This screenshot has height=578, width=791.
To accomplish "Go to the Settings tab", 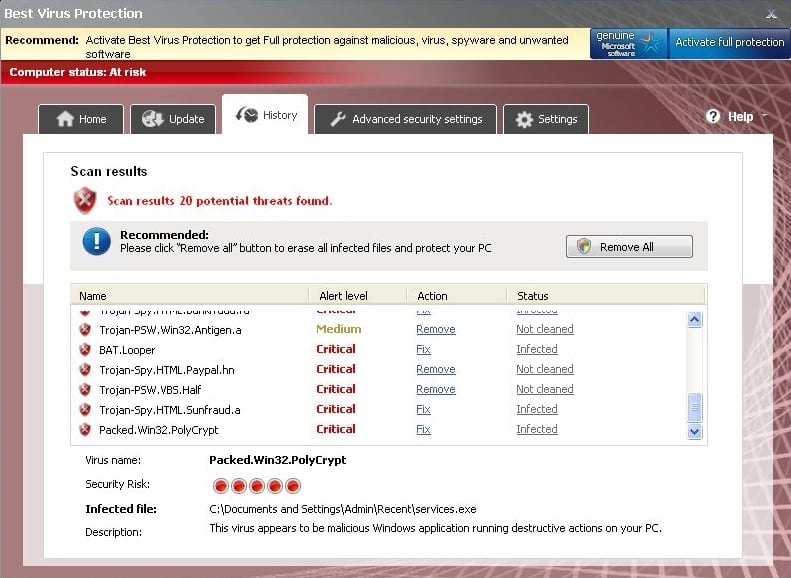I will pyautogui.click(x=546, y=119).
